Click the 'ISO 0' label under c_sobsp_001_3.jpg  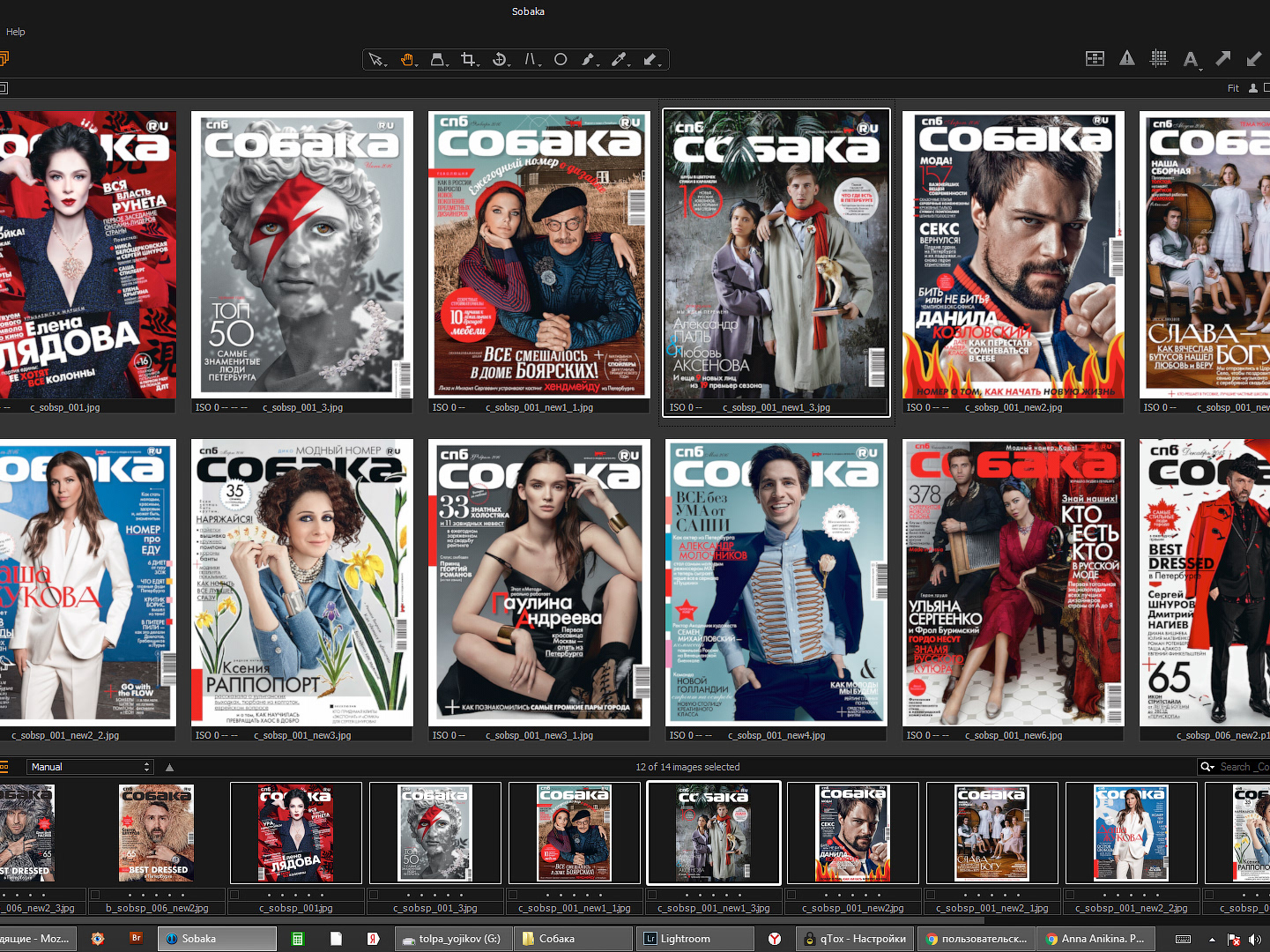[207, 407]
